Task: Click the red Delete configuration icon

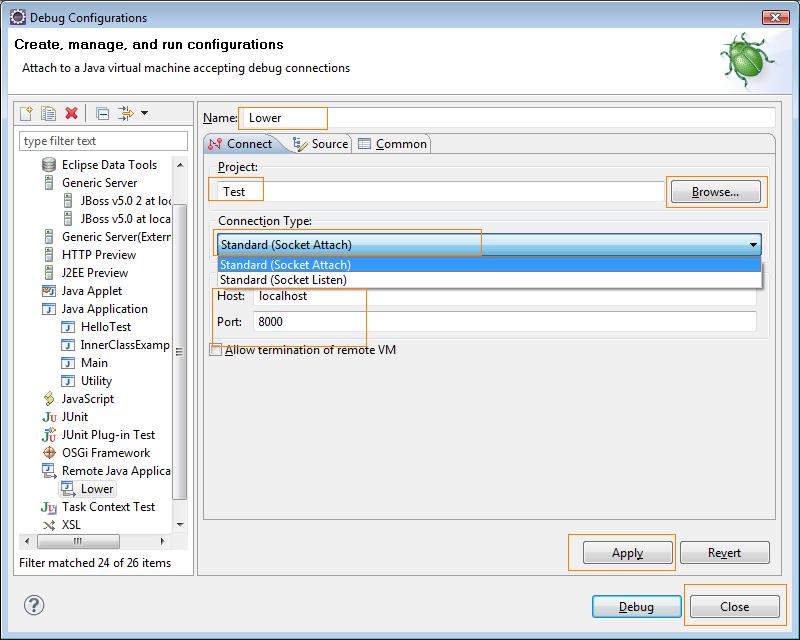Action: pyautogui.click(x=70, y=113)
